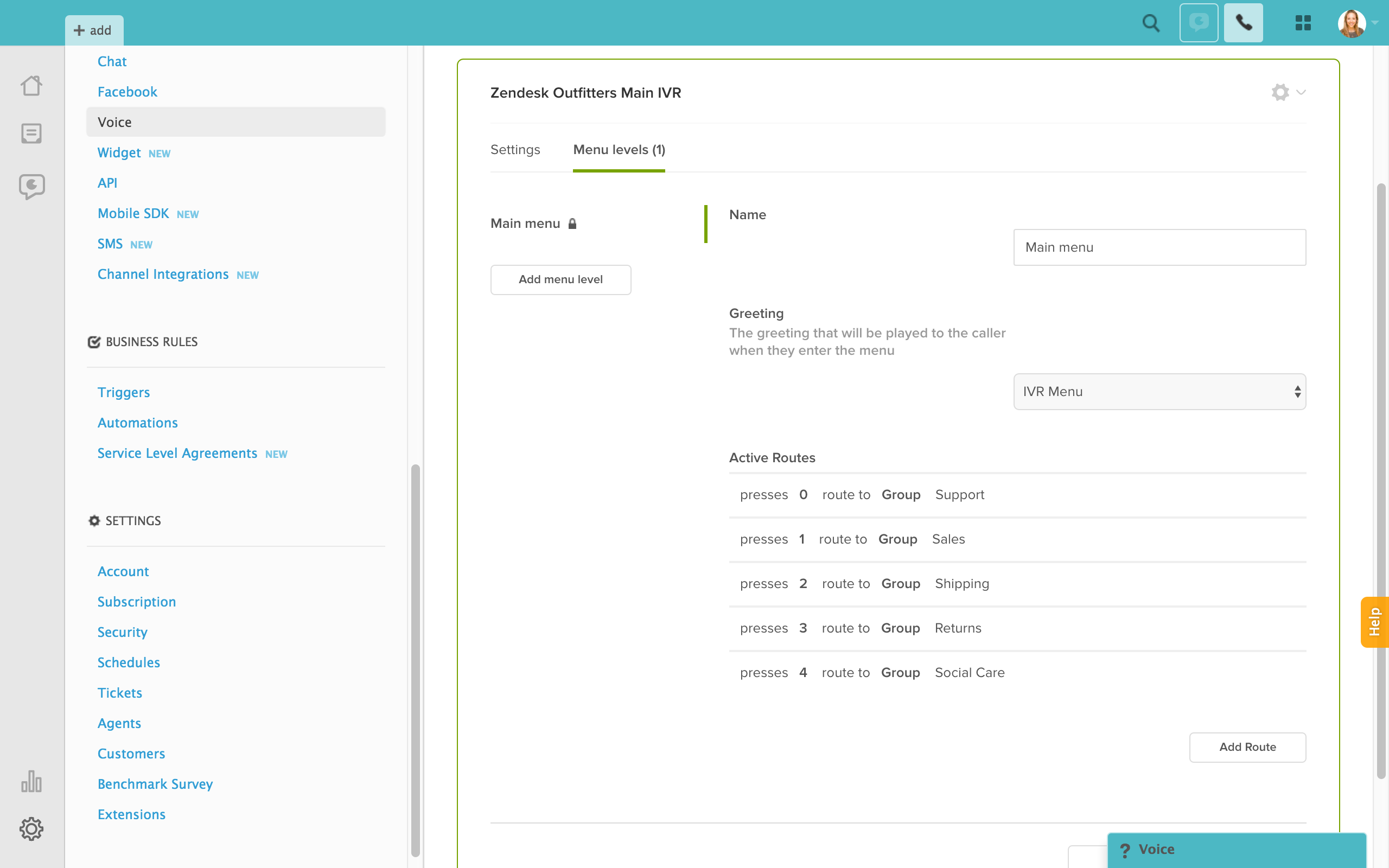Open the Talk phone console icon
Image resolution: width=1389 pixels, height=868 pixels.
pyautogui.click(x=1243, y=23)
